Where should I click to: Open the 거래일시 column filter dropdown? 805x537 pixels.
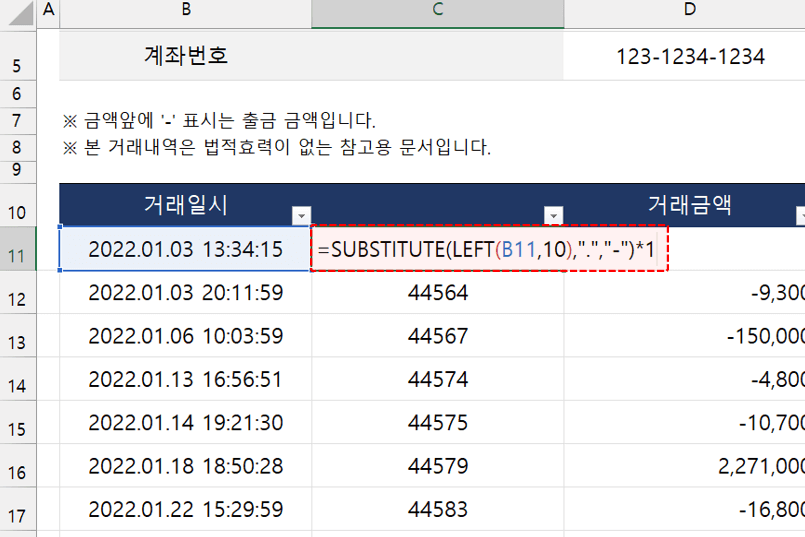click(x=301, y=216)
